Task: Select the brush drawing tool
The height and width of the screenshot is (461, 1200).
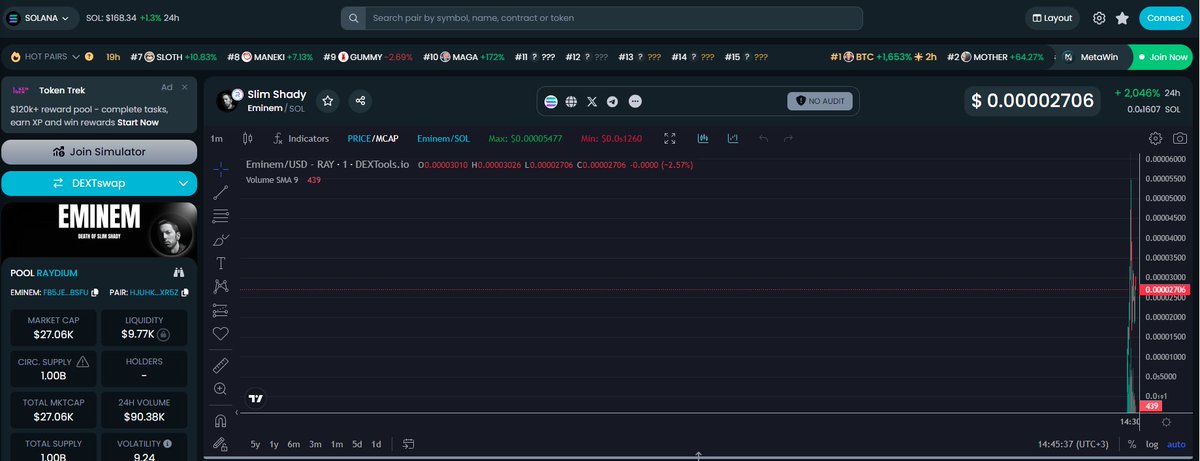Action: [x=221, y=240]
